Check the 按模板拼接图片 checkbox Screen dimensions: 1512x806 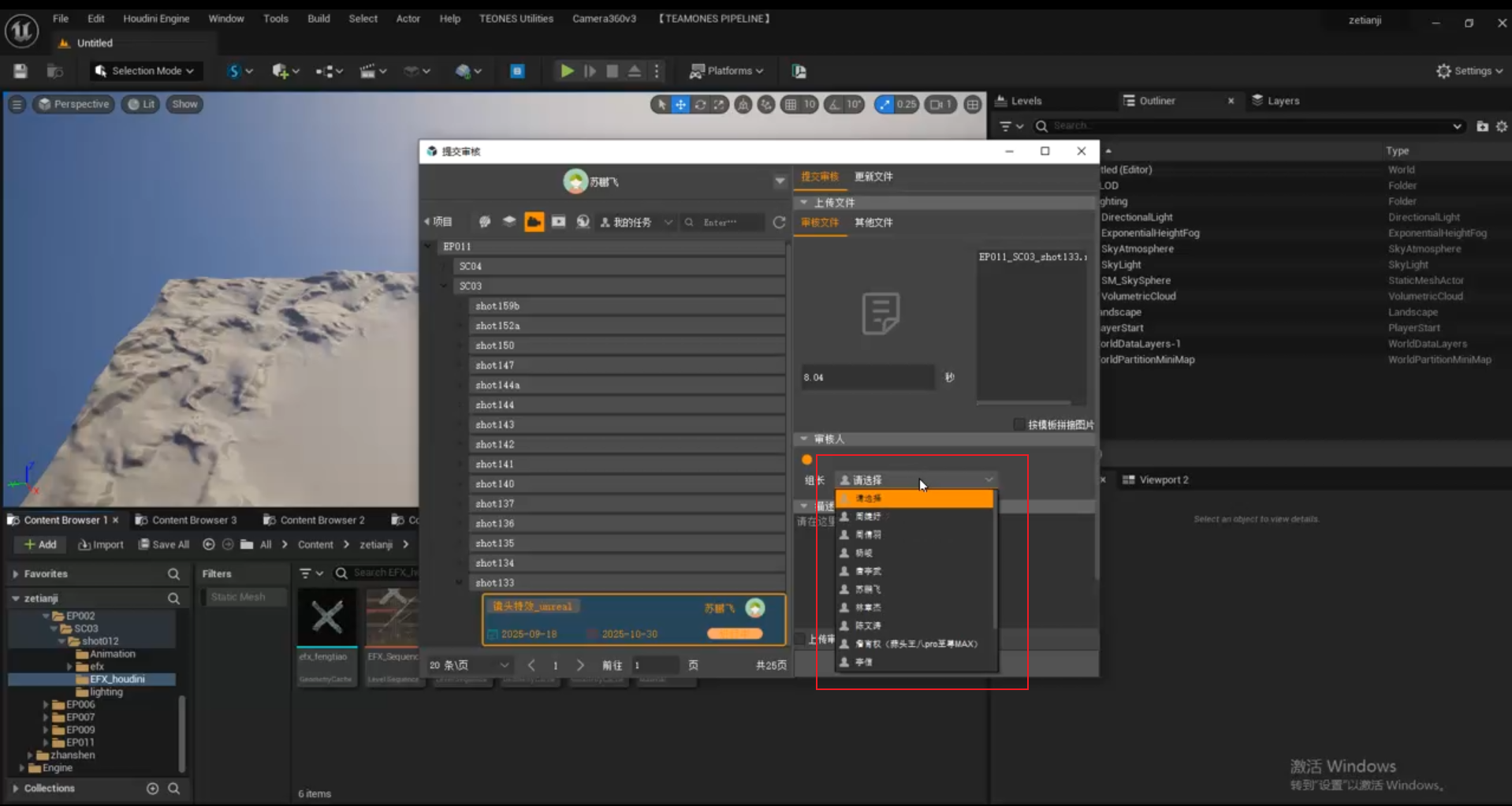[x=1019, y=424]
